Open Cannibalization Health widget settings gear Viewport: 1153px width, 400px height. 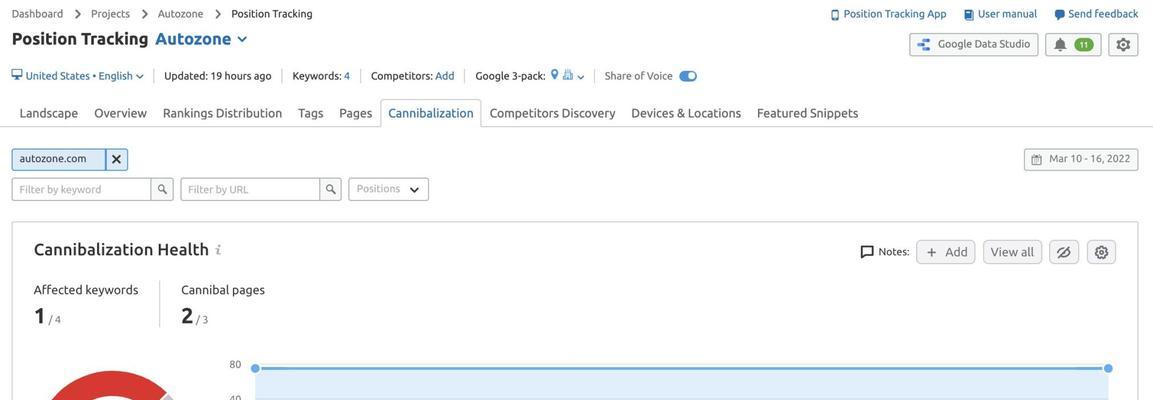coord(1101,252)
